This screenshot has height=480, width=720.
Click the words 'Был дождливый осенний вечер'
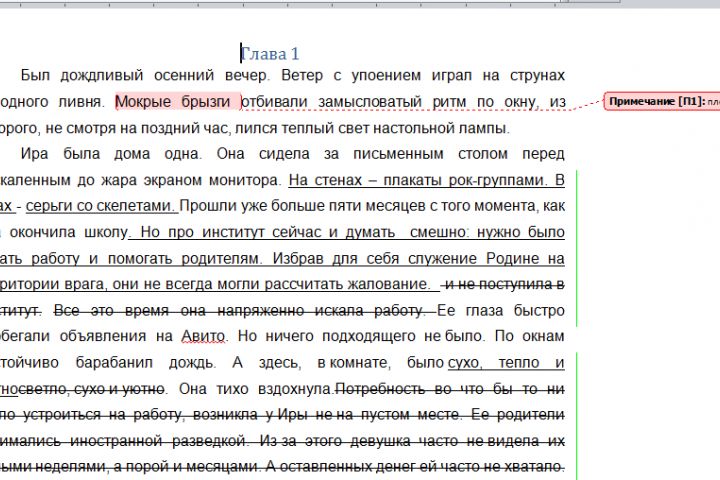coord(143,75)
